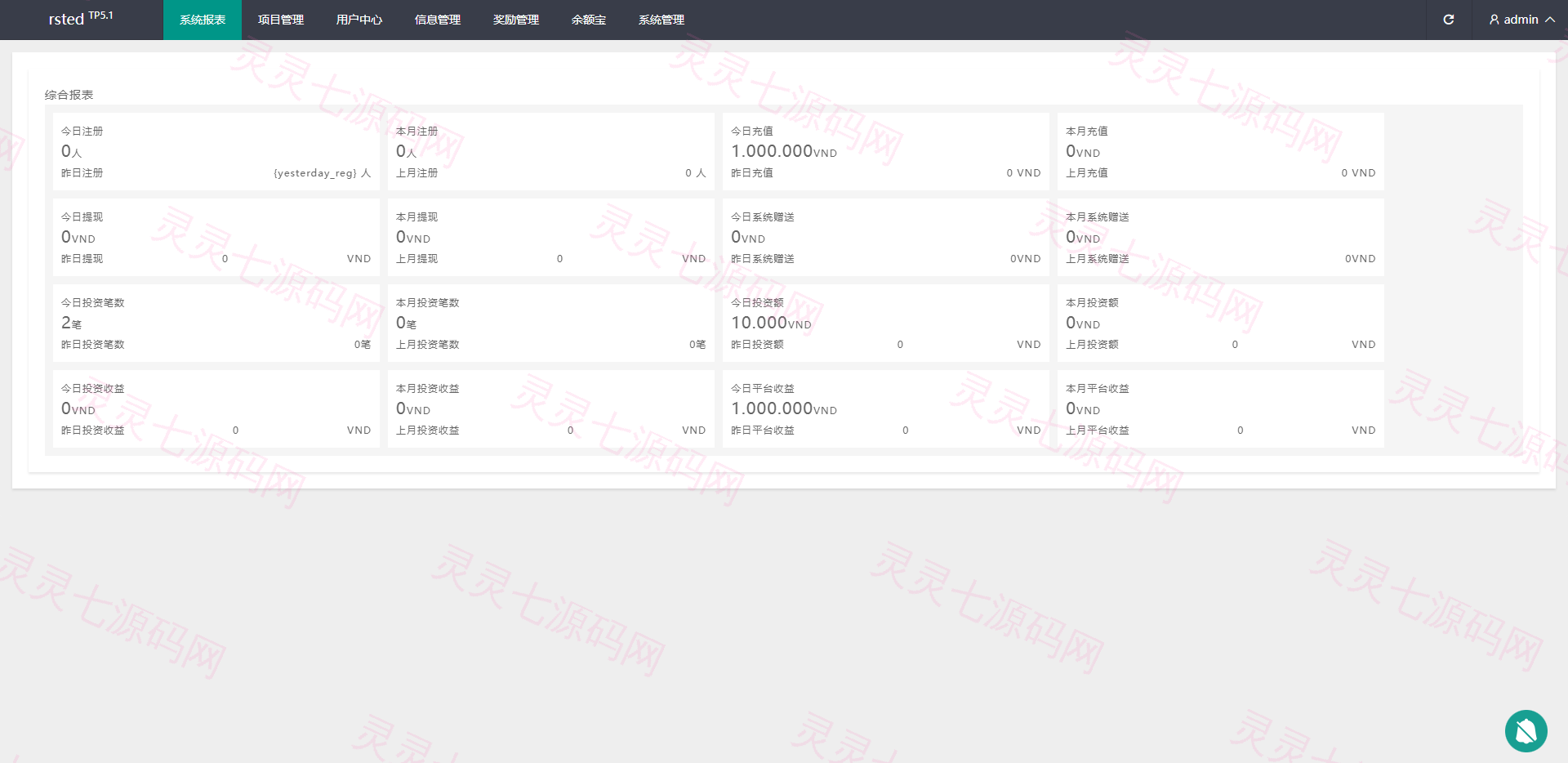Click the 今日投资笔数 label

pyautogui.click(x=93, y=302)
